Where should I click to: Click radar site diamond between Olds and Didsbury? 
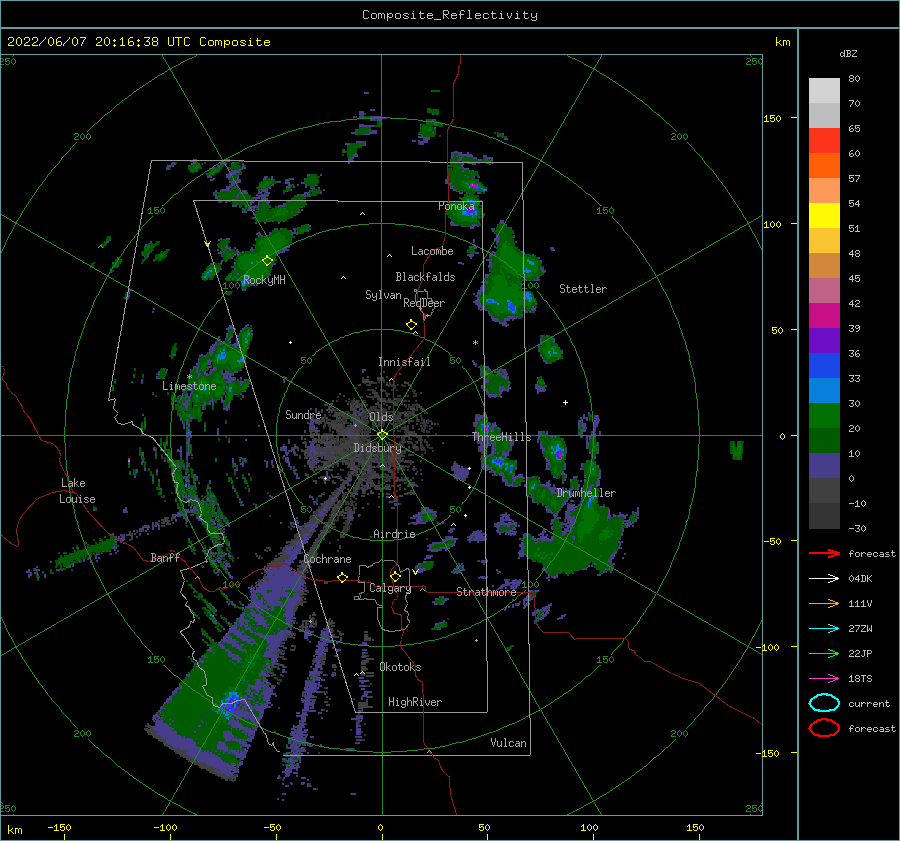click(382, 435)
